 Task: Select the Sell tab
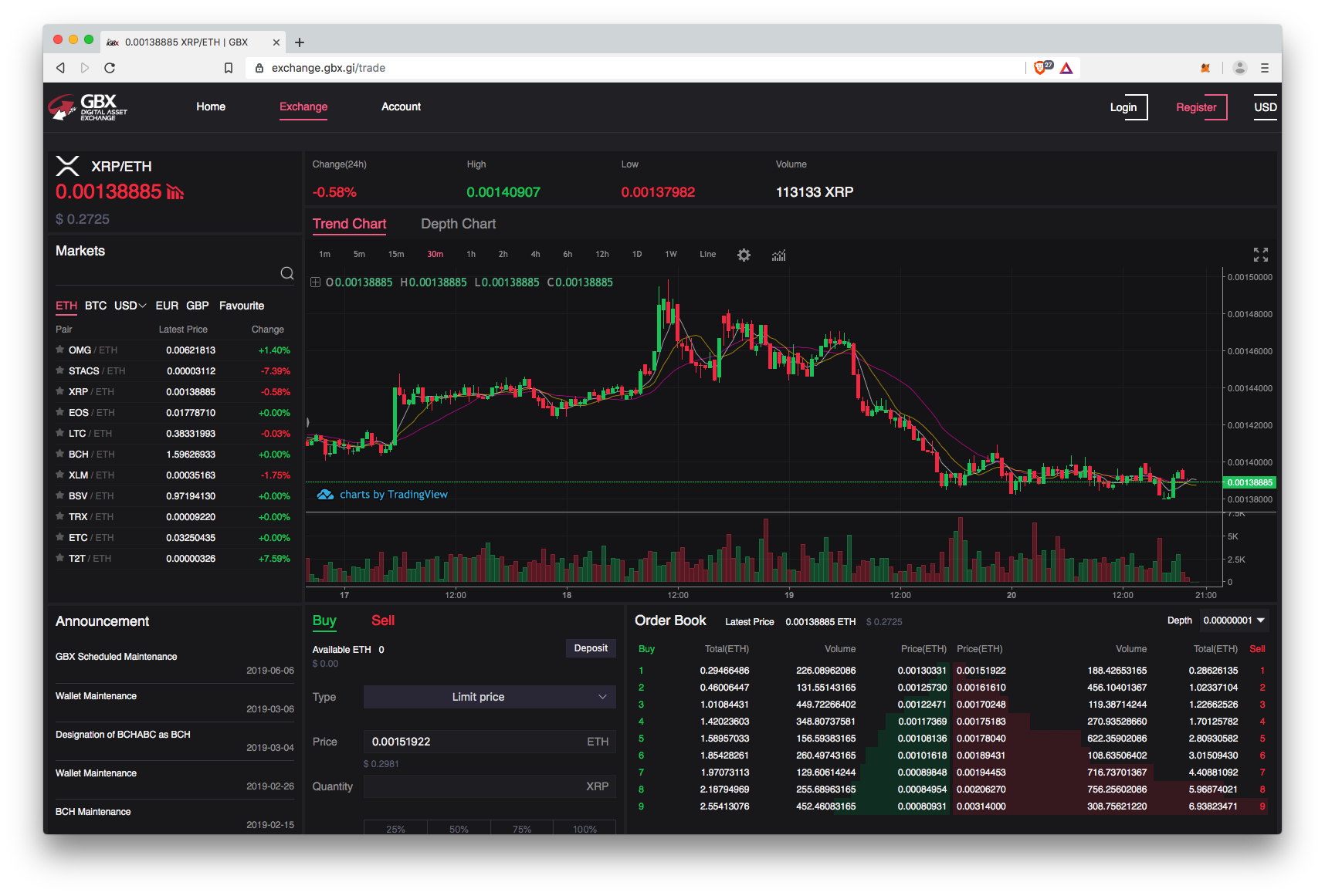383,620
